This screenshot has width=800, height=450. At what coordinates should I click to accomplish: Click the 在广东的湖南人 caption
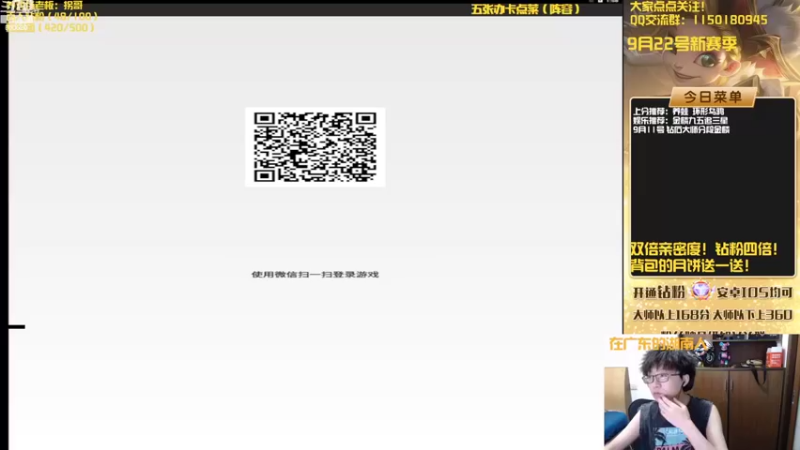tap(657, 344)
